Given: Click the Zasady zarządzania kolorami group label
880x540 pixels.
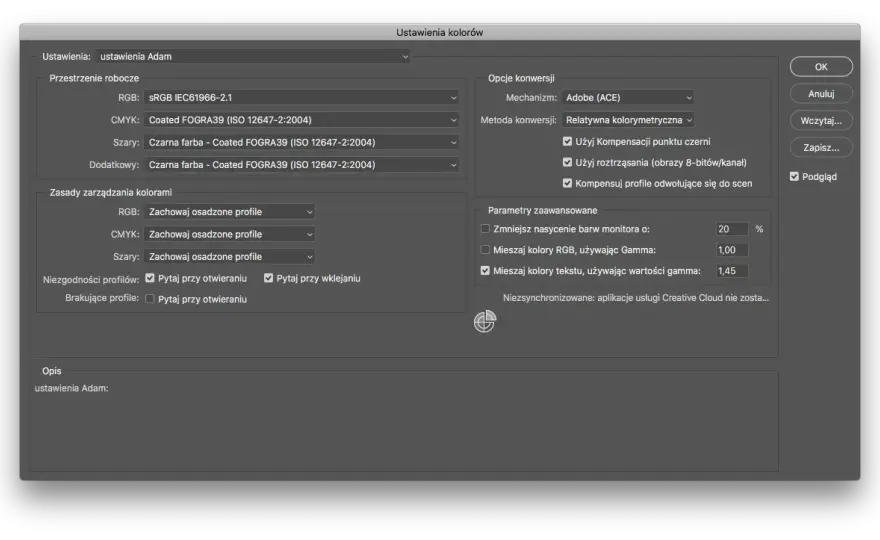Looking at the screenshot, I should 111,193.
